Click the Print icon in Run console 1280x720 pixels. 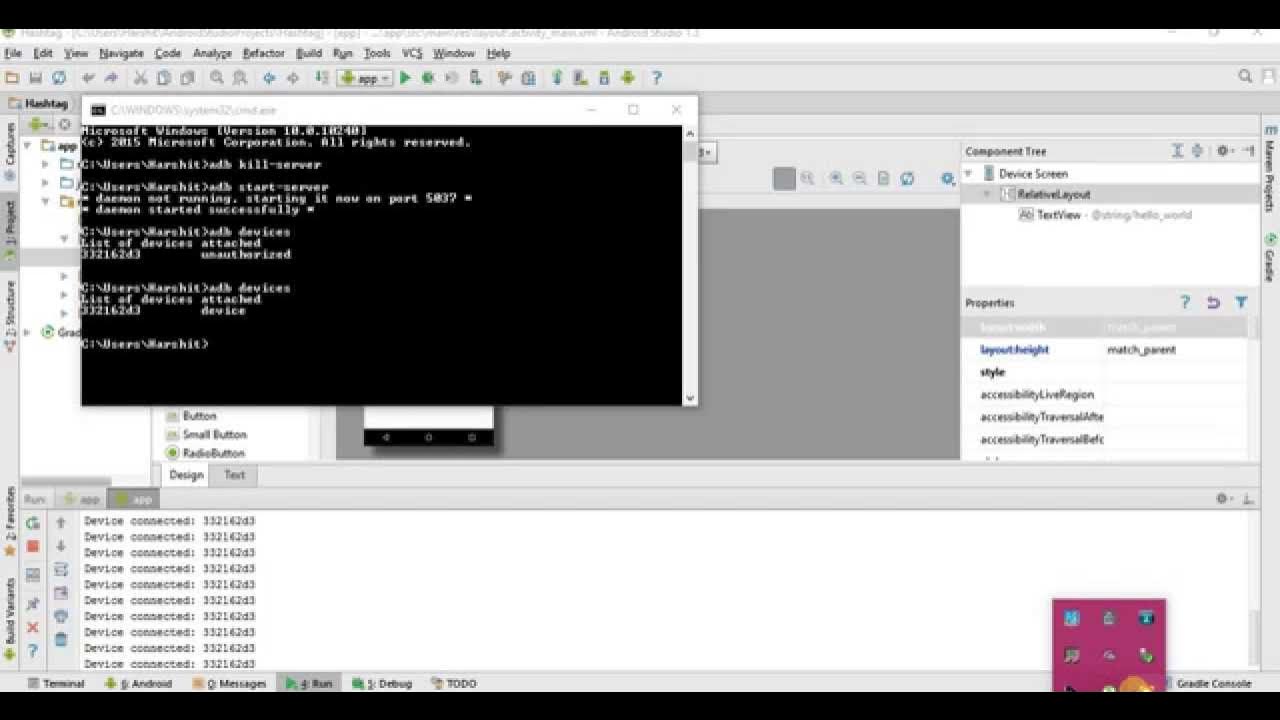click(x=61, y=616)
